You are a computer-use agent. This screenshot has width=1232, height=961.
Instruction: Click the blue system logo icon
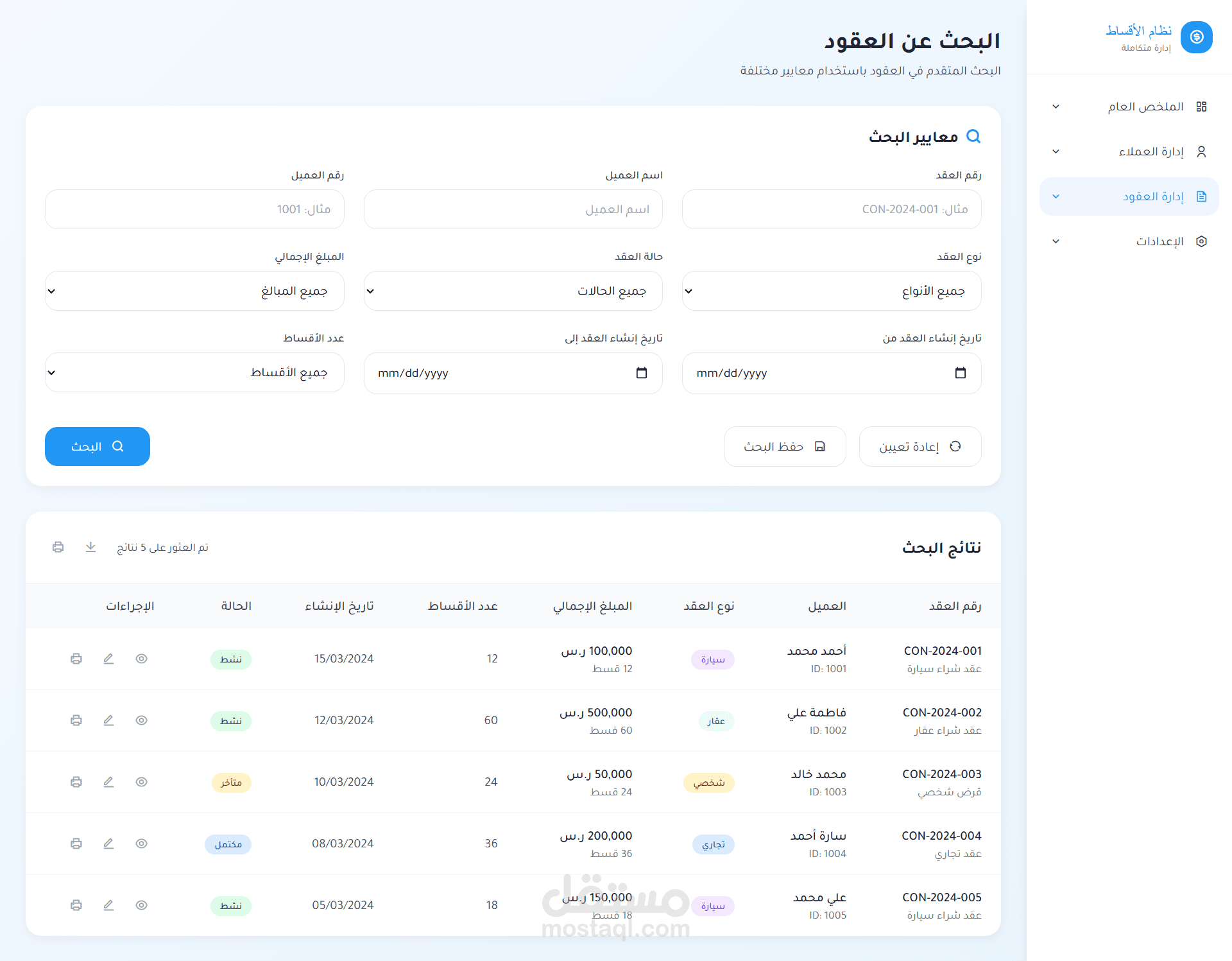pos(1196,37)
